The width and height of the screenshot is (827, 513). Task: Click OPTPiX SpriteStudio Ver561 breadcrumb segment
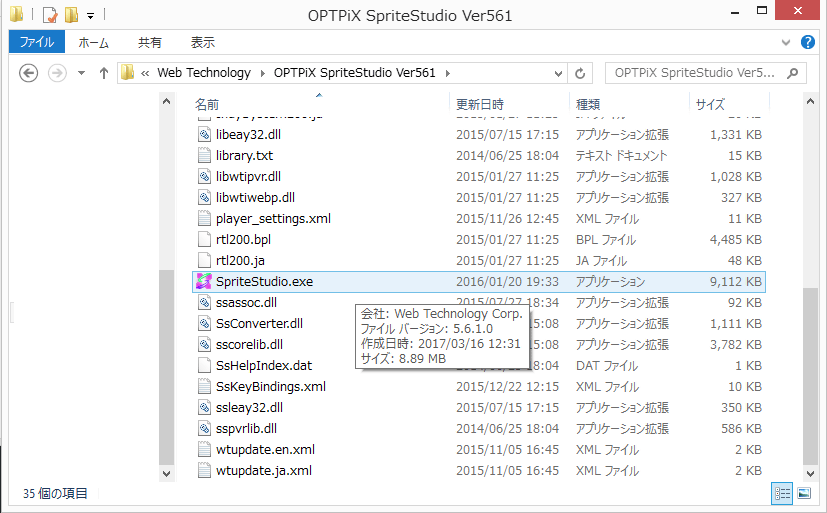coord(354,73)
